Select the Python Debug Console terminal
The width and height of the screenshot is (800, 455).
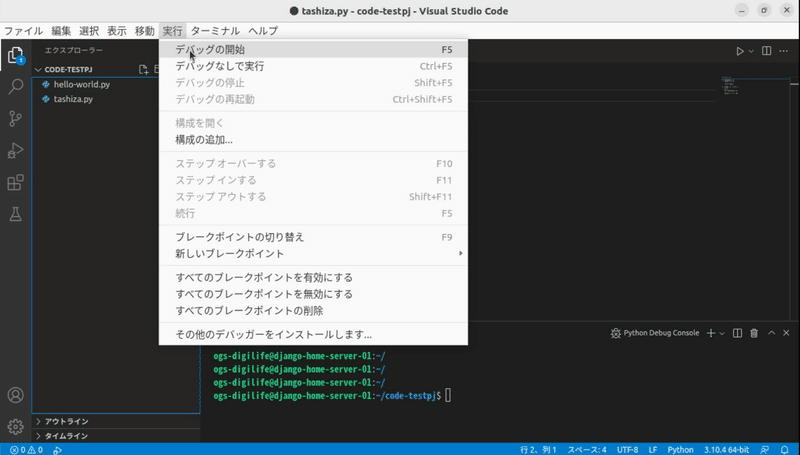pyautogui.click(x=655, y=333)
